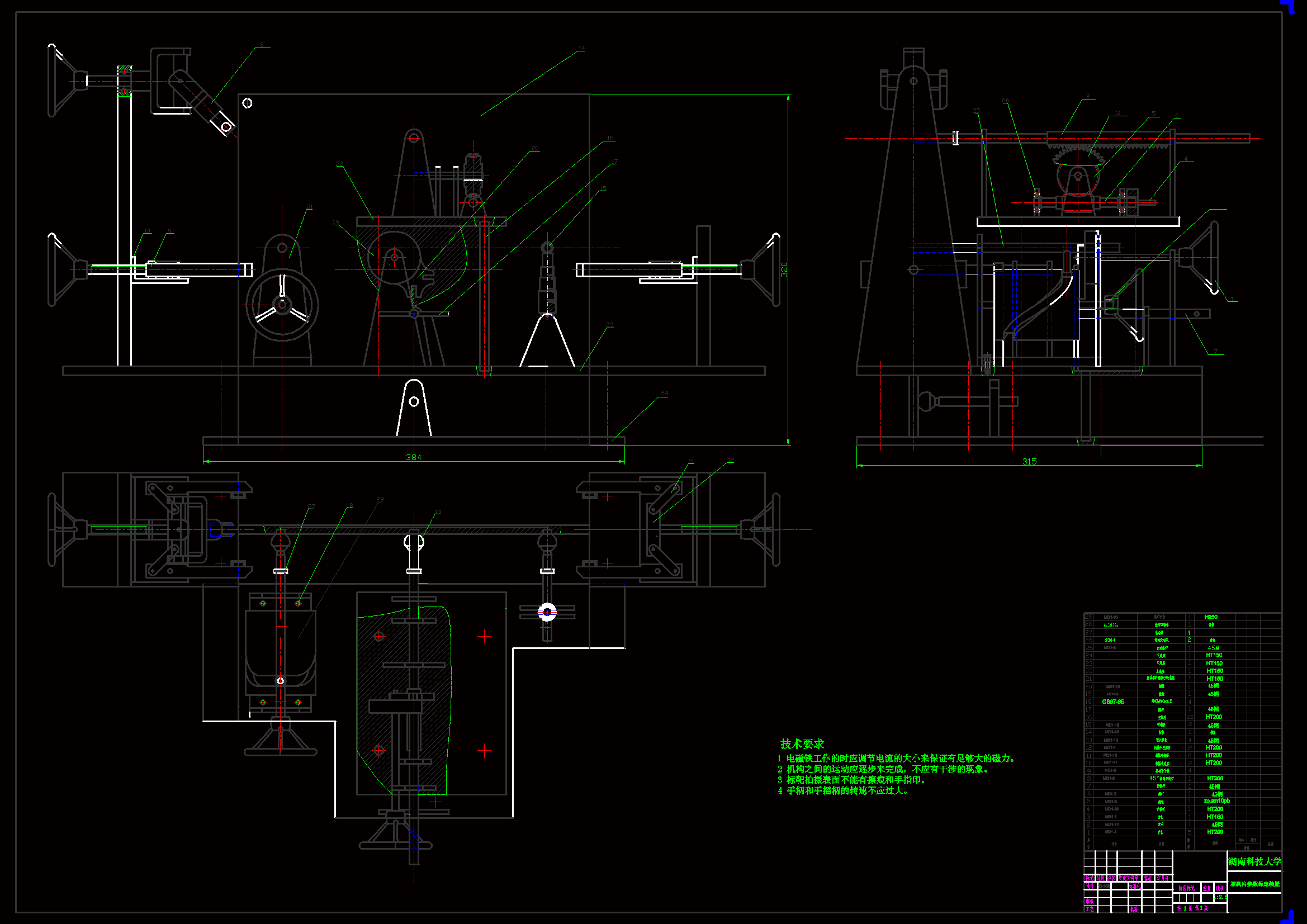The width and height of the screenshot is (1307, 924).
Task: Click the zcuzn10pb material cell
Action: (1216, 801)
